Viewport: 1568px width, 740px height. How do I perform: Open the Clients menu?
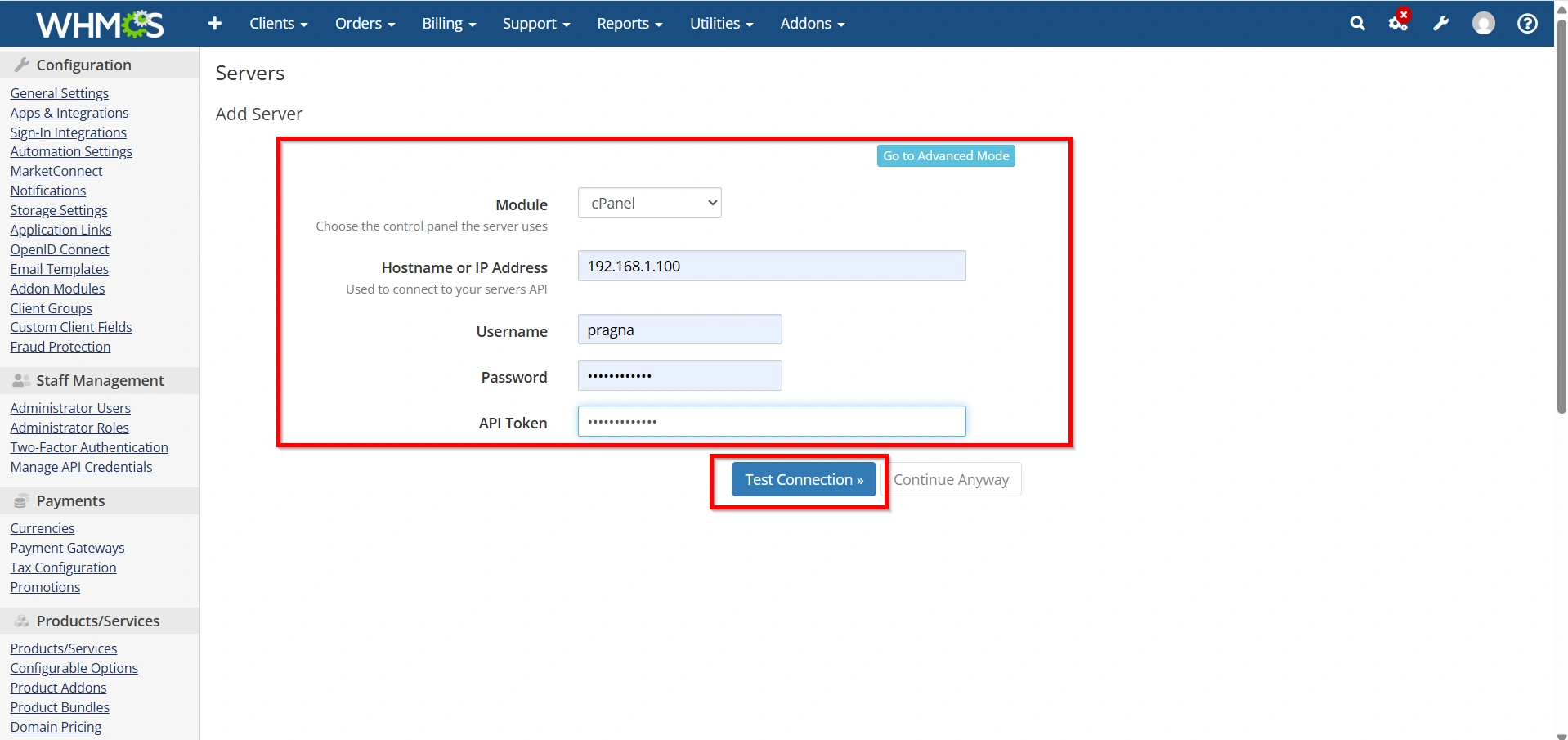[x=278, y=24]
